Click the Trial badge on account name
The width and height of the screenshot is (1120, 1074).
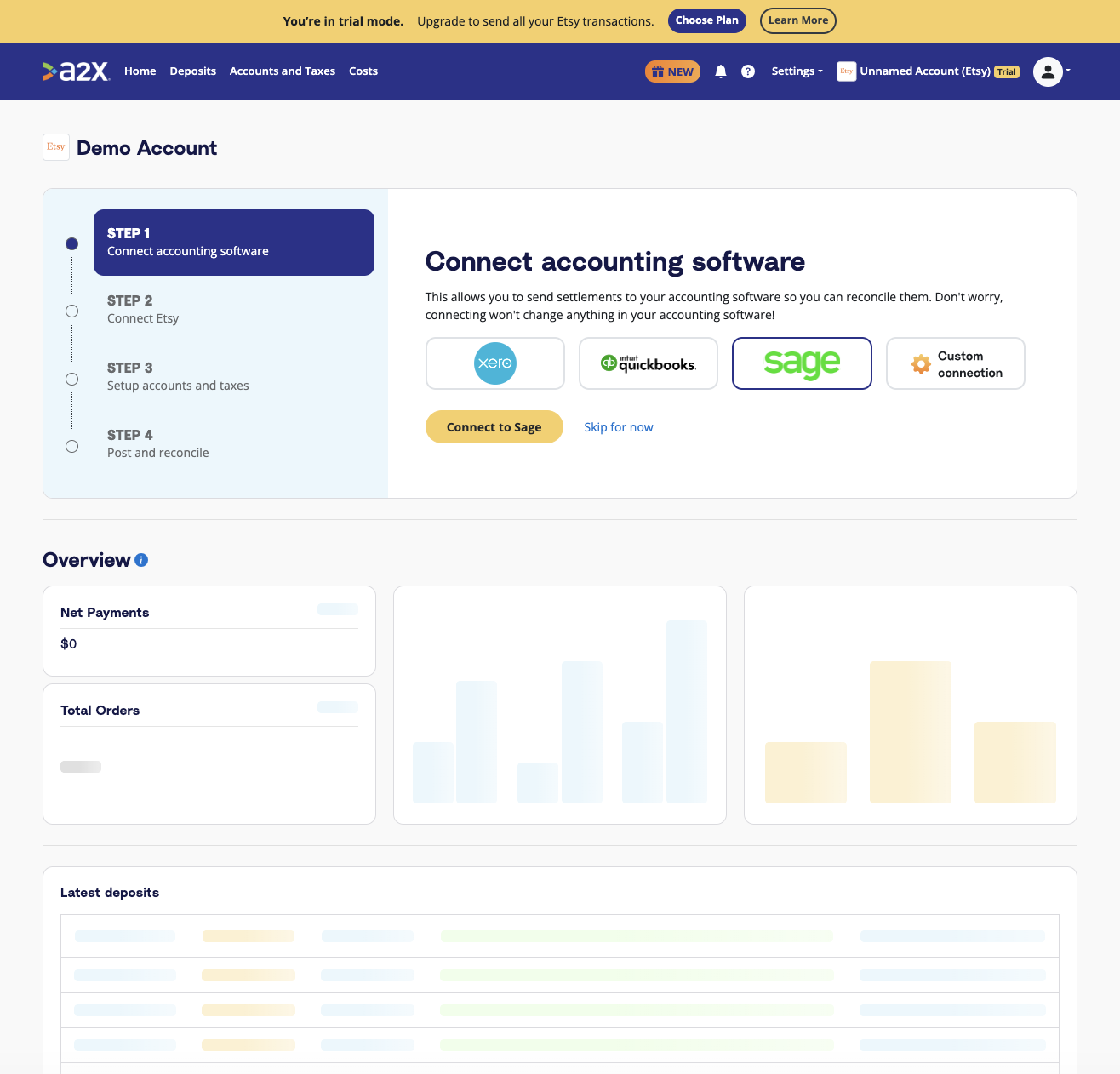[x=1007, y=72]
